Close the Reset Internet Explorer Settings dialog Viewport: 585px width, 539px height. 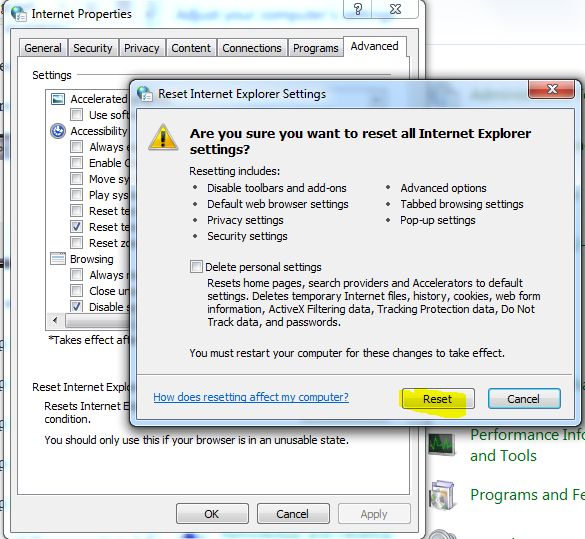click(x=551, y=89)
